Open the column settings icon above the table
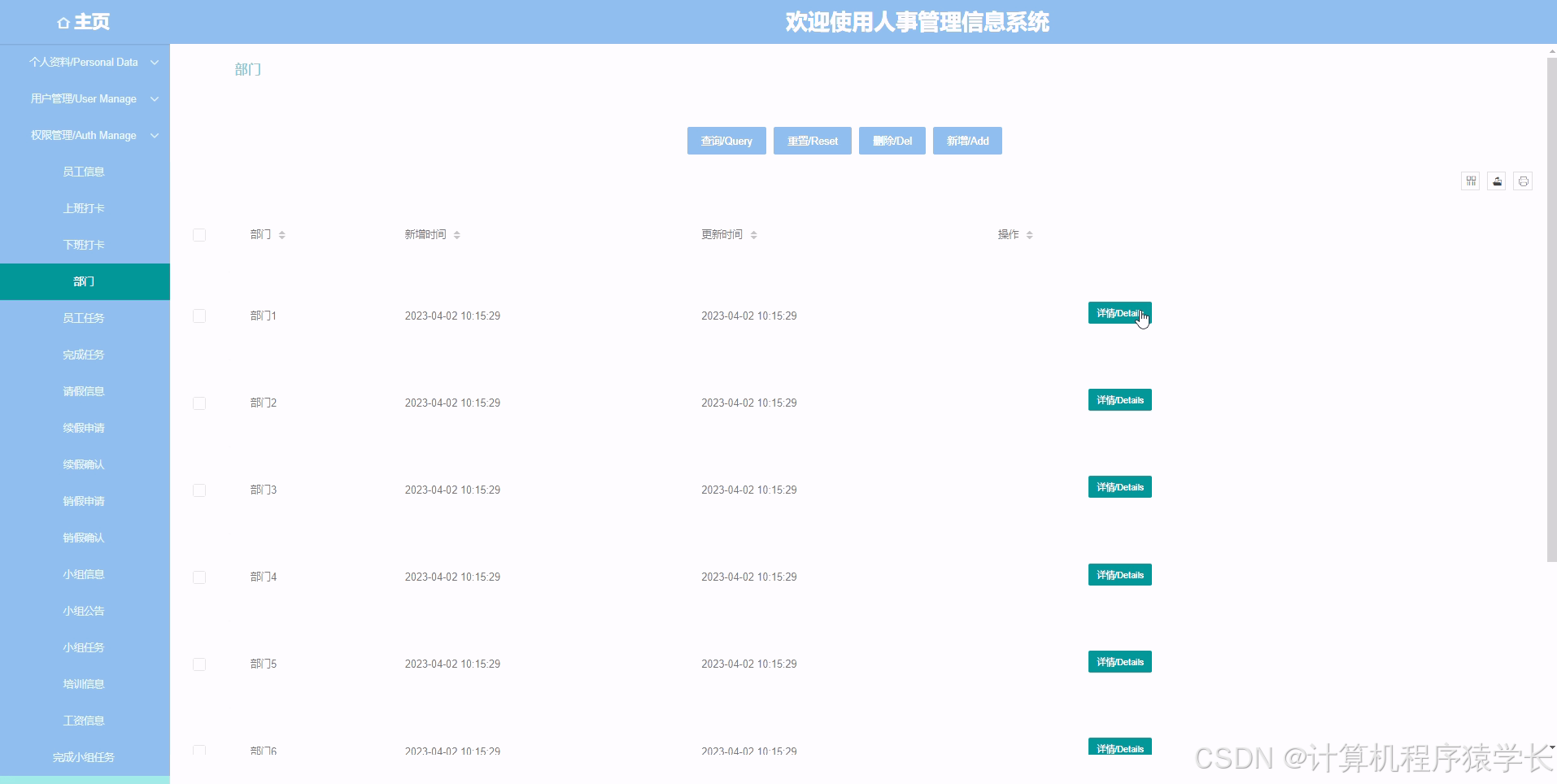 coord(1471,181)
